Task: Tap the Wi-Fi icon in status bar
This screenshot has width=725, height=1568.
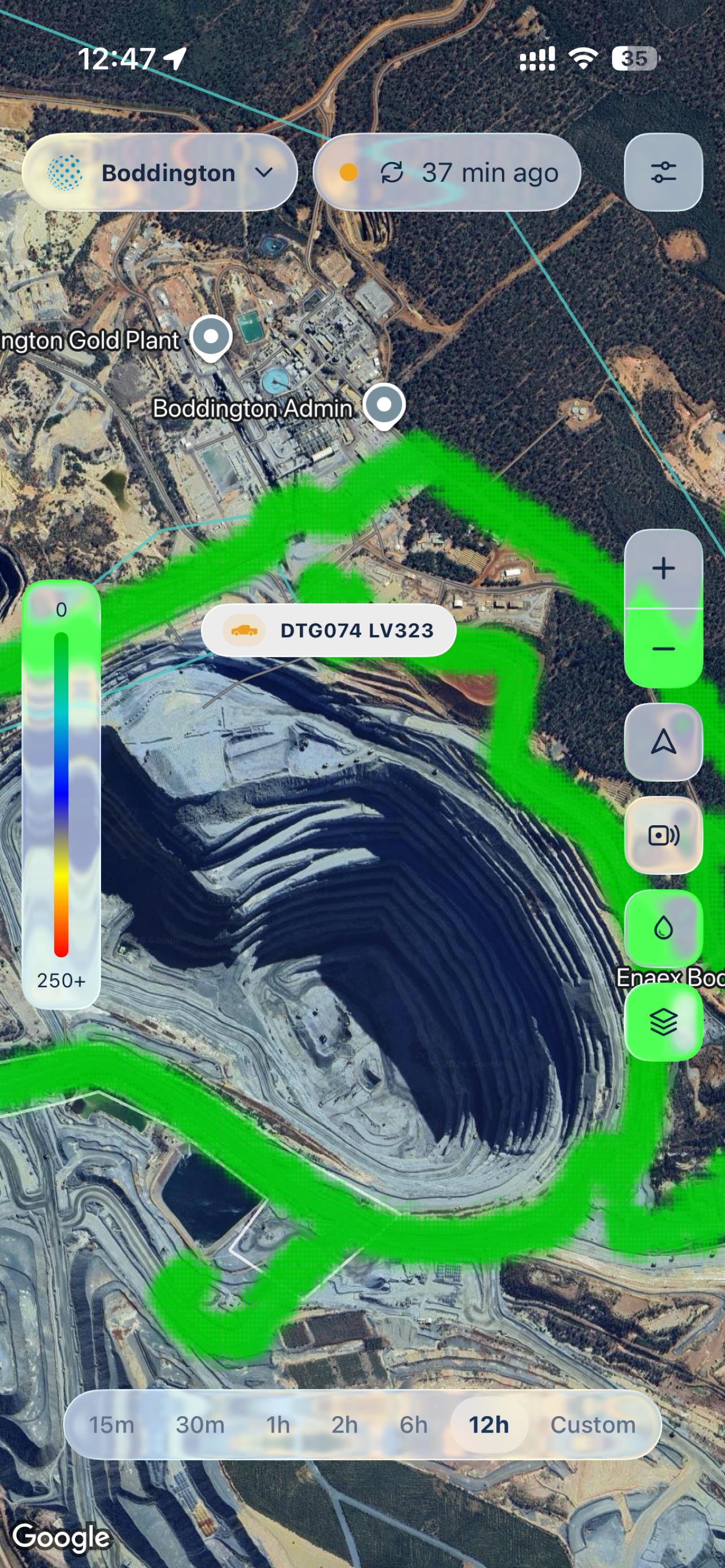Action: coord(583,59)
